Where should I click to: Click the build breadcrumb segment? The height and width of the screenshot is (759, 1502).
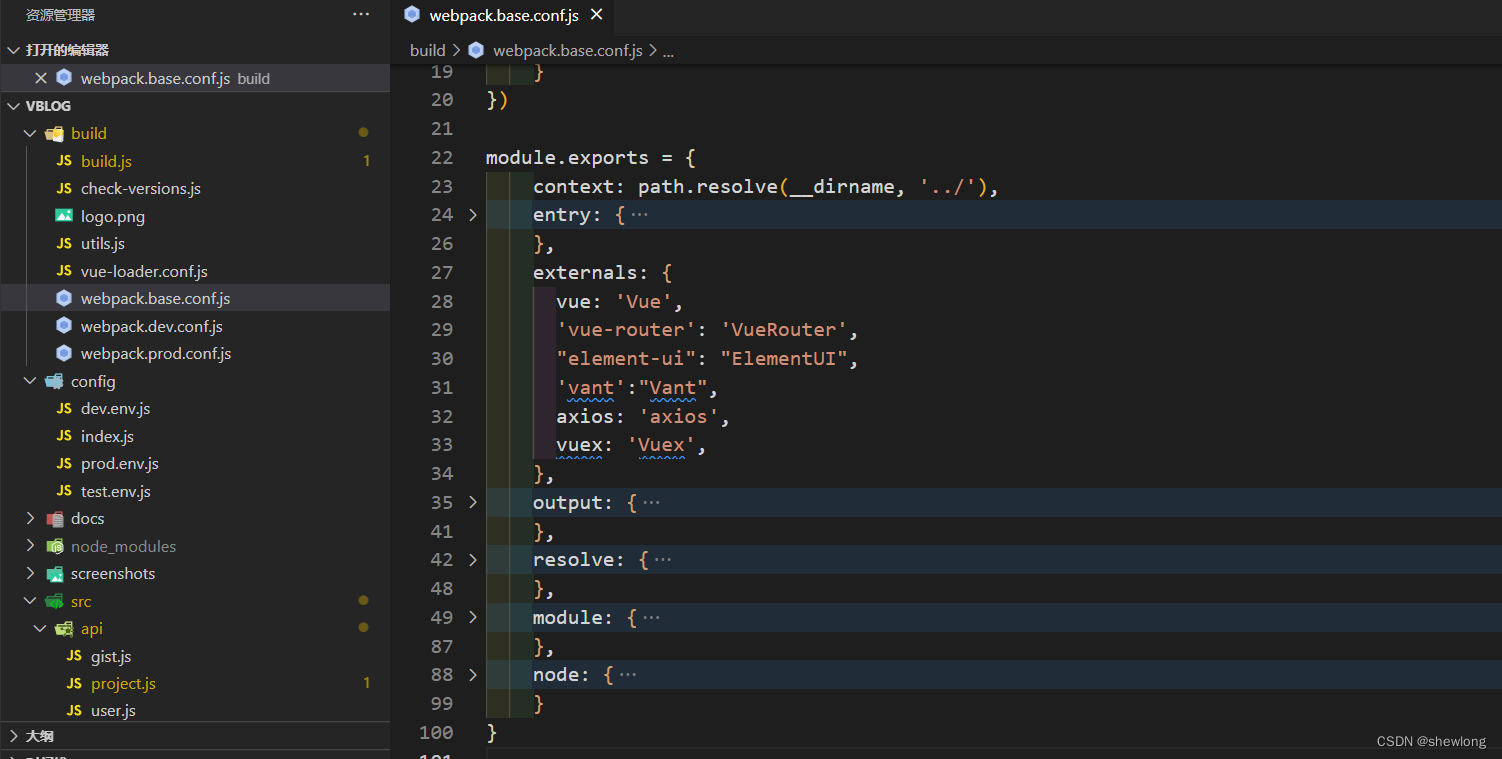(427, 50)
